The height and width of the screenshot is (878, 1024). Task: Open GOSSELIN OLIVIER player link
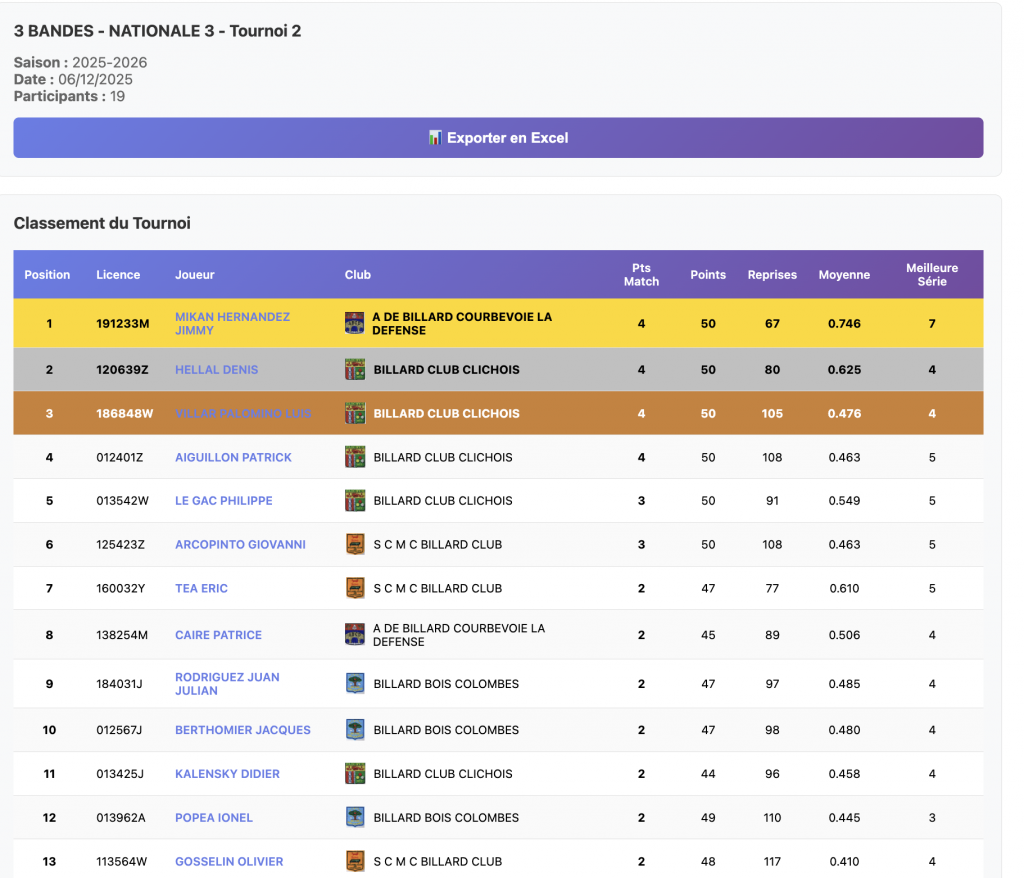(229, 862)
